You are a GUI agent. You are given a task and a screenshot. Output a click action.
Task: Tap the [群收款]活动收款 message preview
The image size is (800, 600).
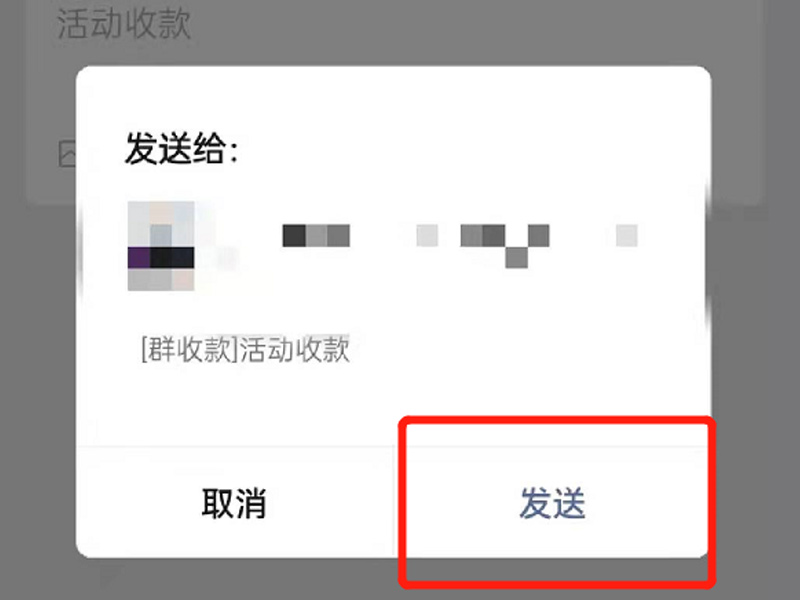click(245, 349)
